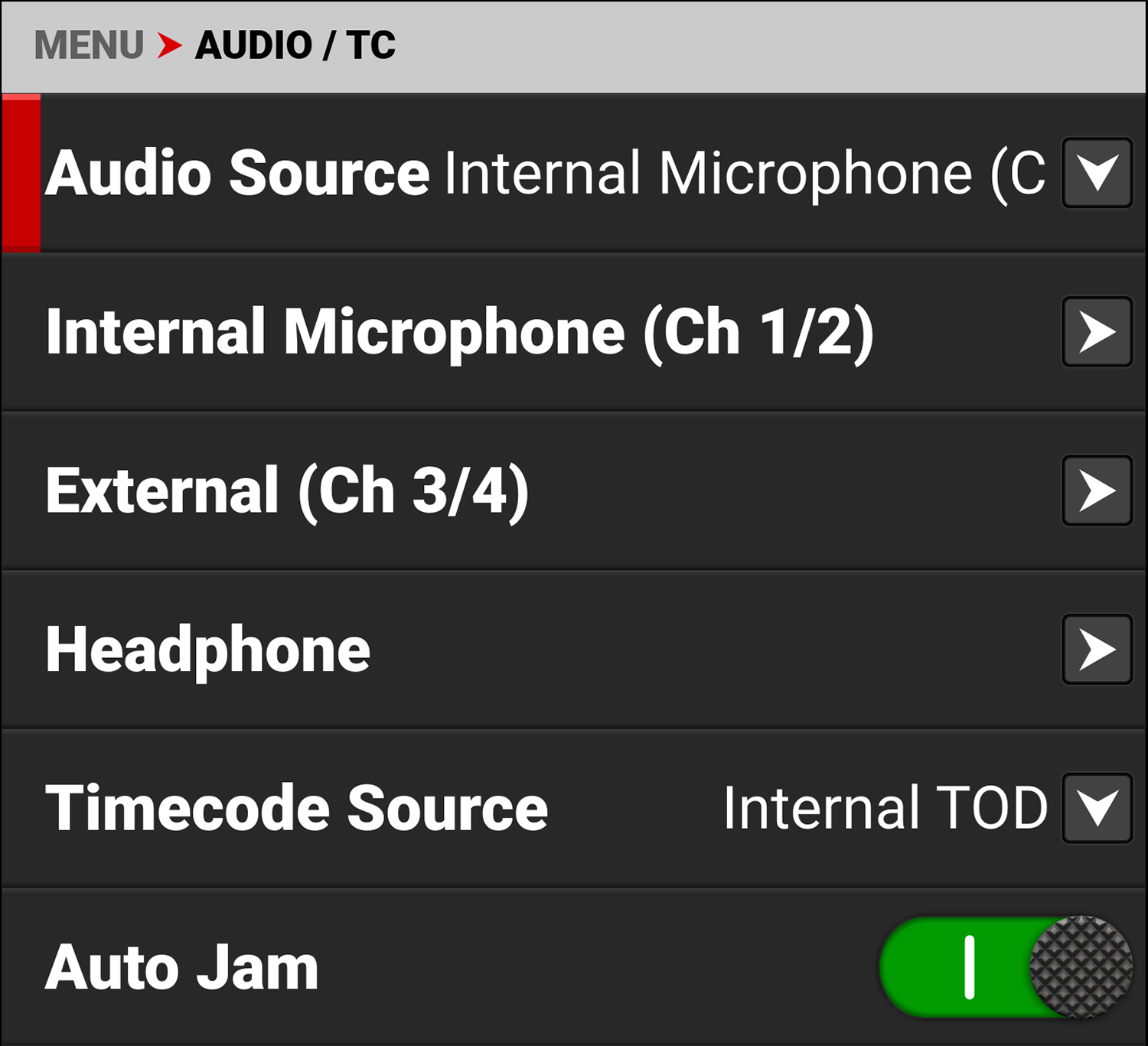
Task: Select the Timecode Source label
Action: pyautogui.click(x=297, y=809)
